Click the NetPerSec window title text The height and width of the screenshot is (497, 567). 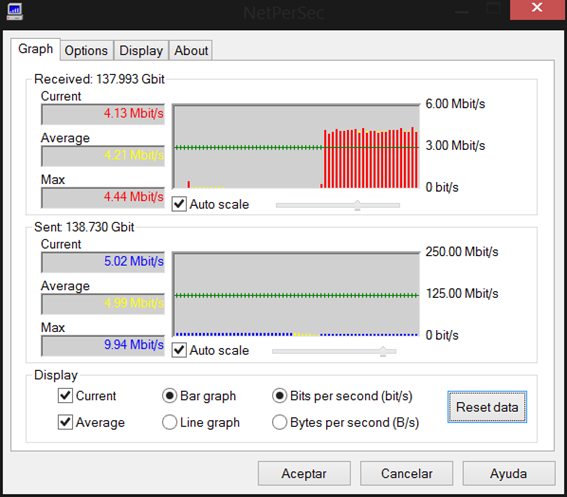pos(284,13)
